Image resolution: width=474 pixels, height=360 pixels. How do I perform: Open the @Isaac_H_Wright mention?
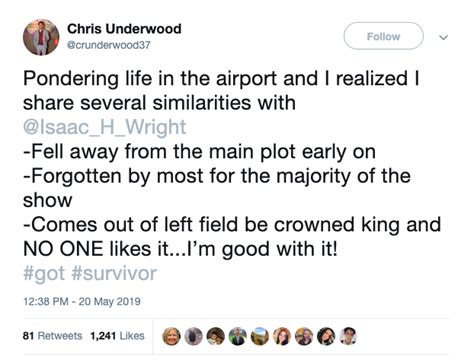click(105, 127)
